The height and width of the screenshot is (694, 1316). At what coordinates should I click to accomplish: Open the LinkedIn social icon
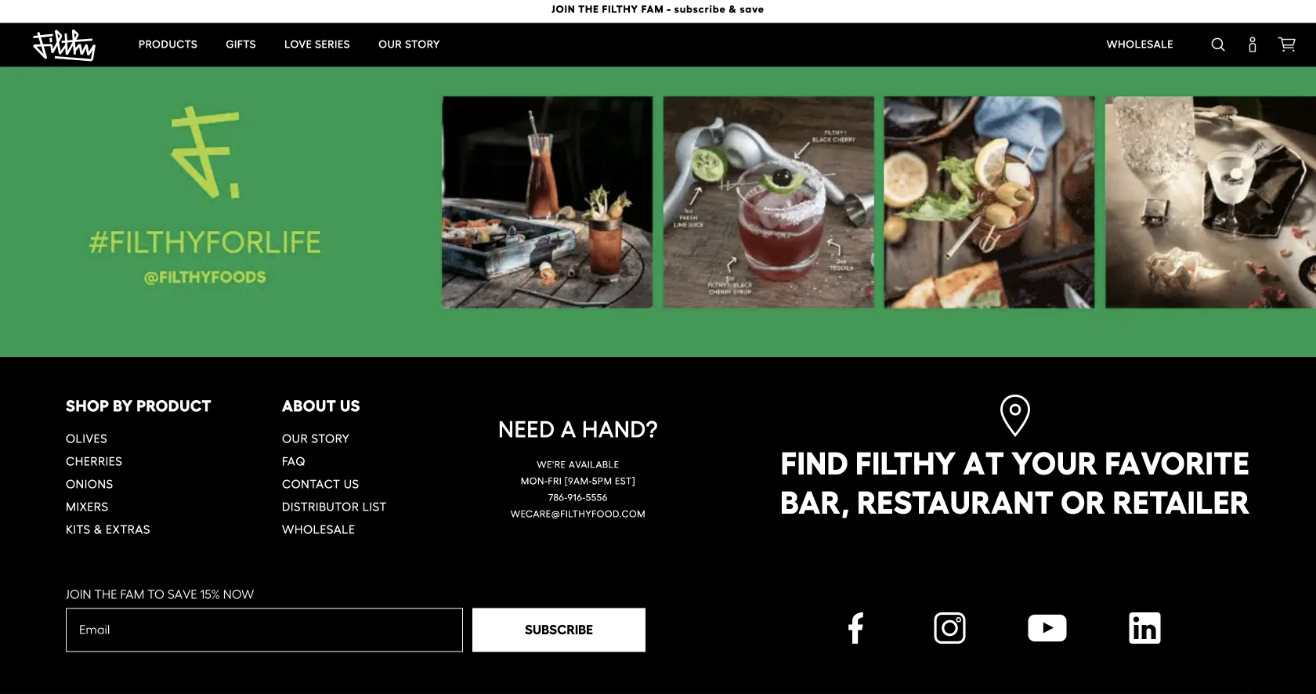[x=1145, y=628]
